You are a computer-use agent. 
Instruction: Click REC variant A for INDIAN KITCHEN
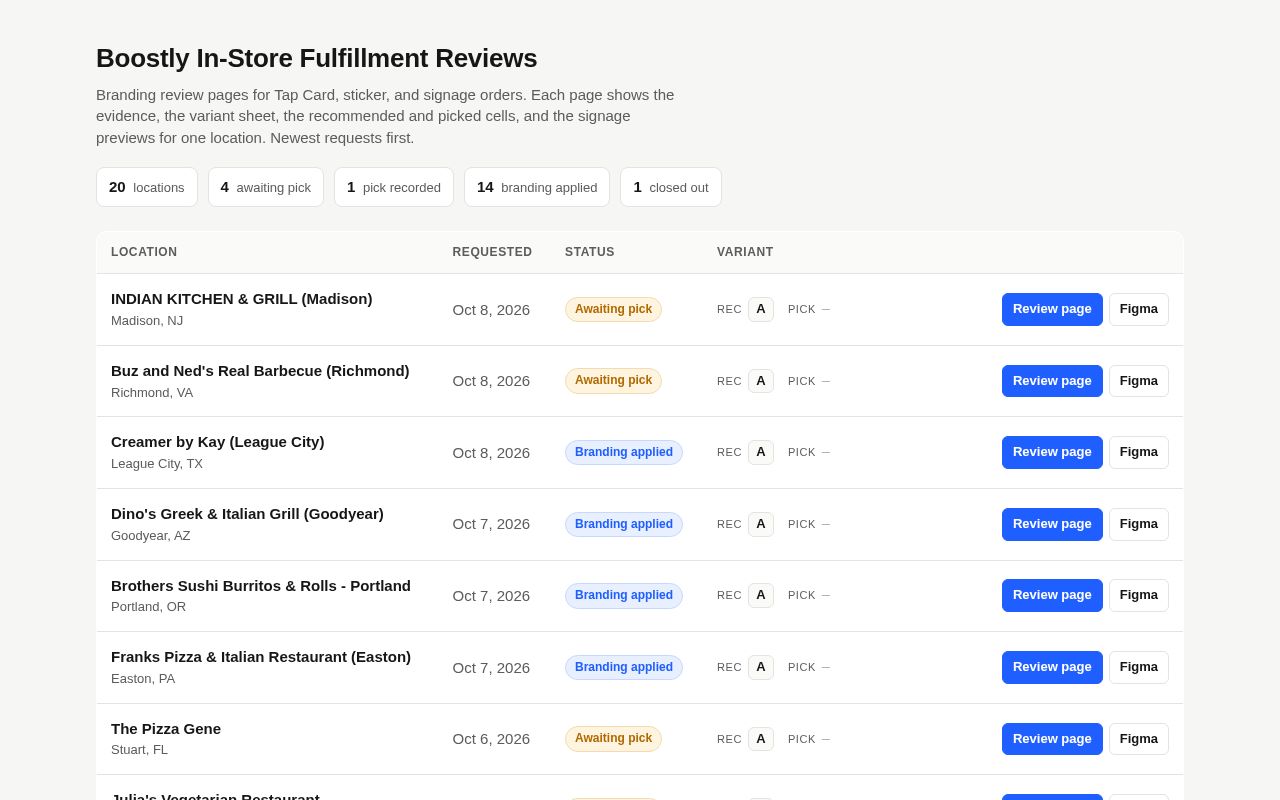tap(761, 309)
